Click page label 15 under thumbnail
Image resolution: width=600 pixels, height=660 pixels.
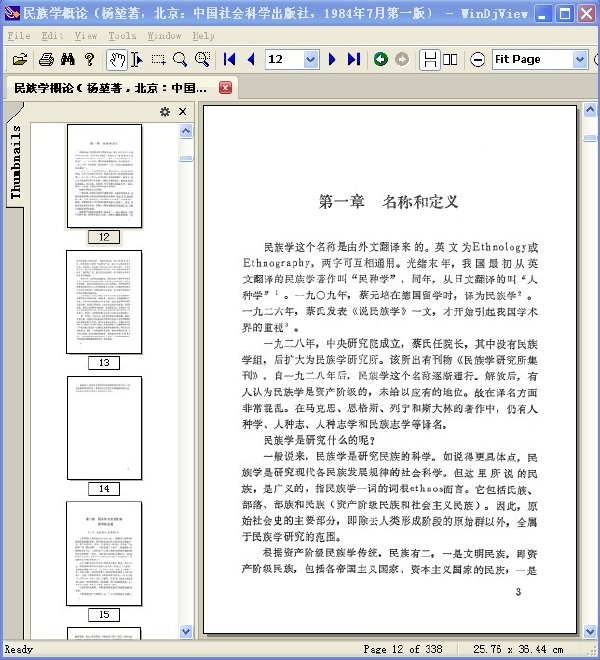[x=104, y=615]
